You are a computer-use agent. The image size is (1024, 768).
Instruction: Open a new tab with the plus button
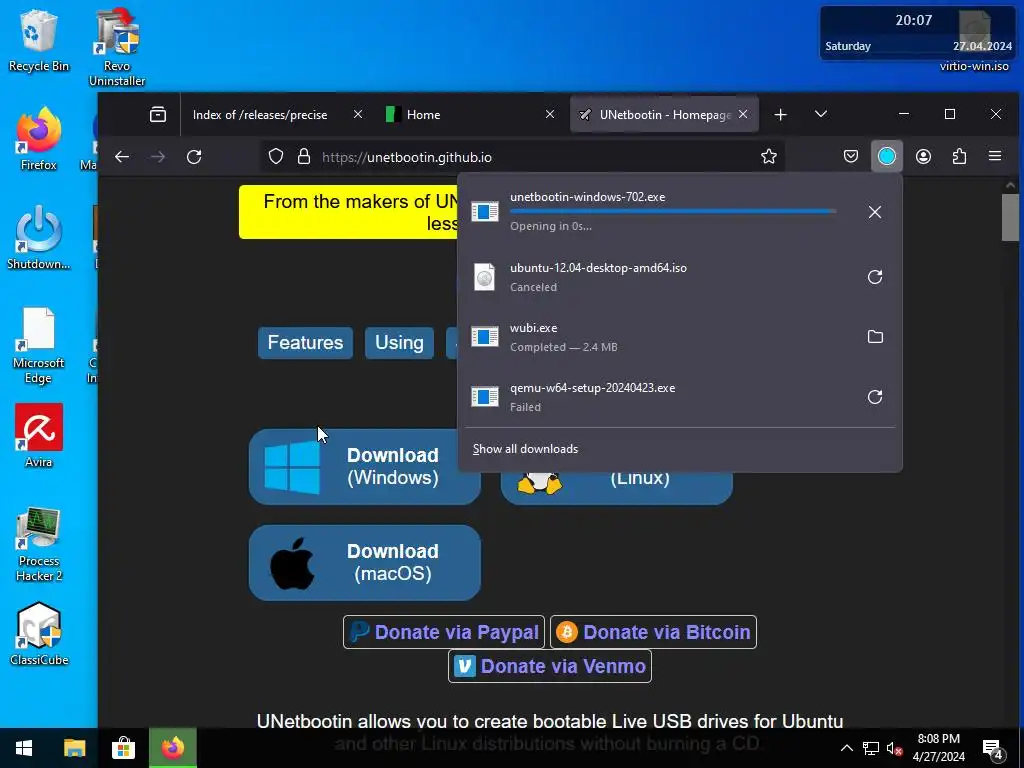click(x=780, y=115)
